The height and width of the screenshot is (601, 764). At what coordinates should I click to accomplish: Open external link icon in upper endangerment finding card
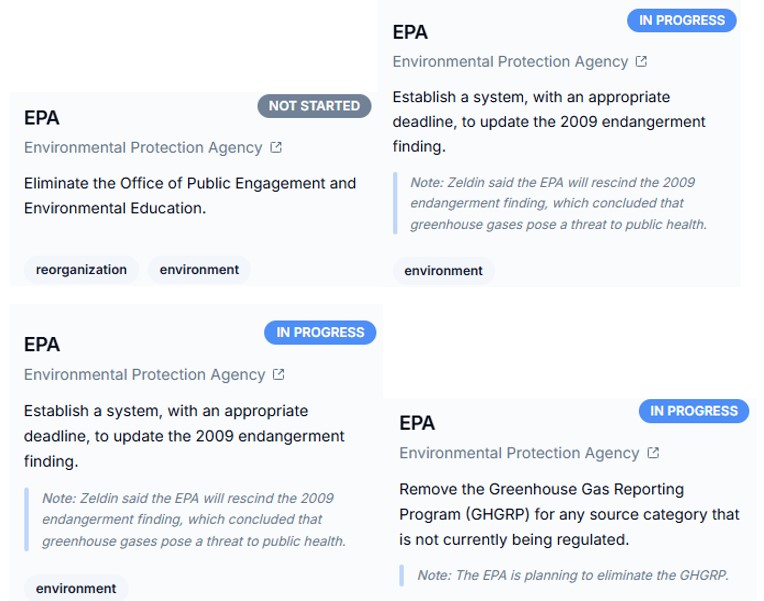tap(641, 62)
